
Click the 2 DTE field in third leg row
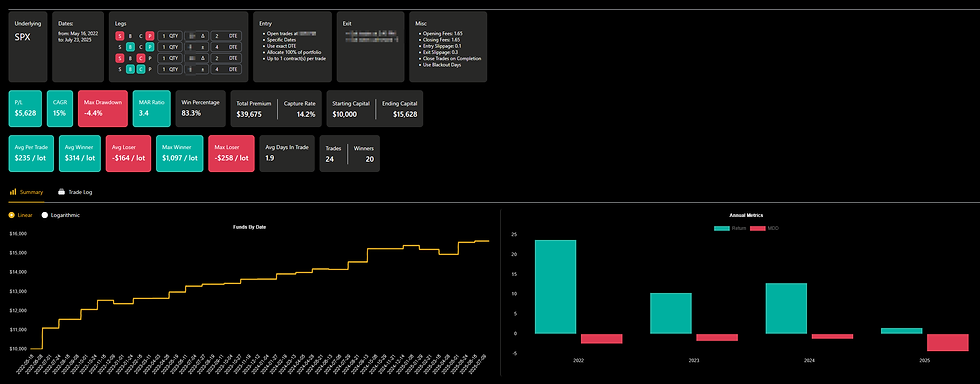pyautogui.click(x=226, y=58)
